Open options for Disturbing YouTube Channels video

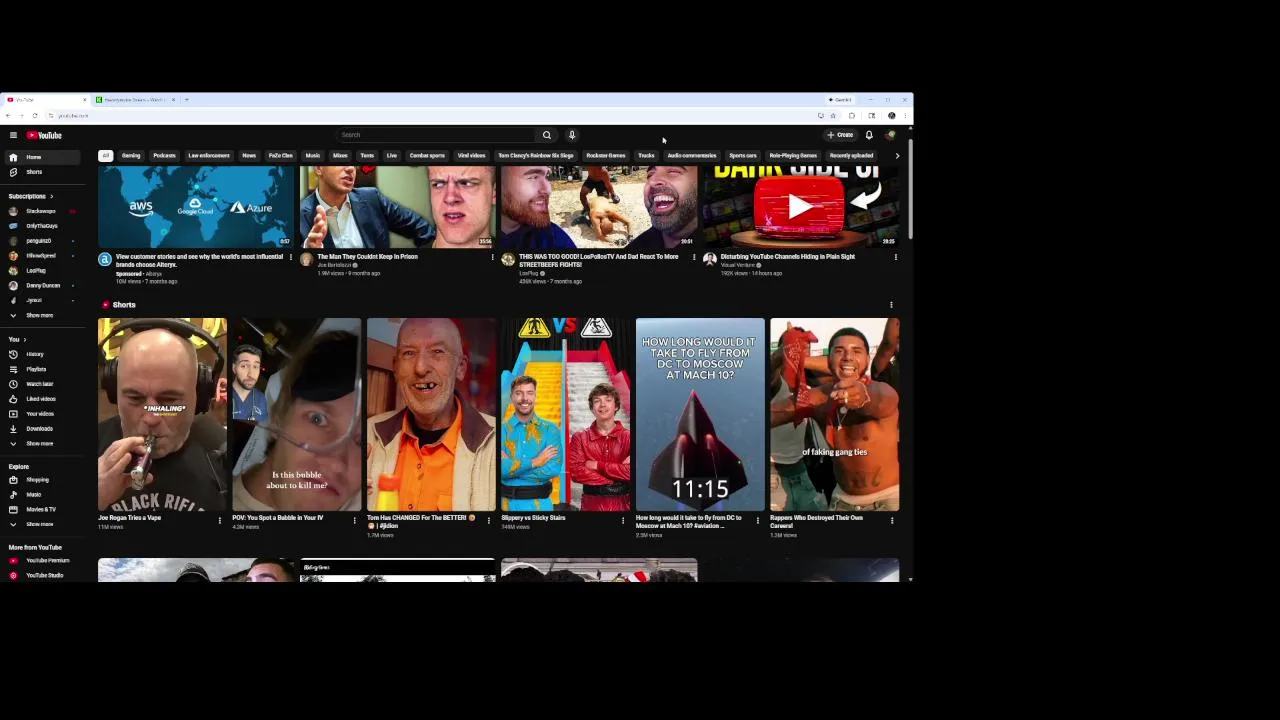(x=895, y=257)
